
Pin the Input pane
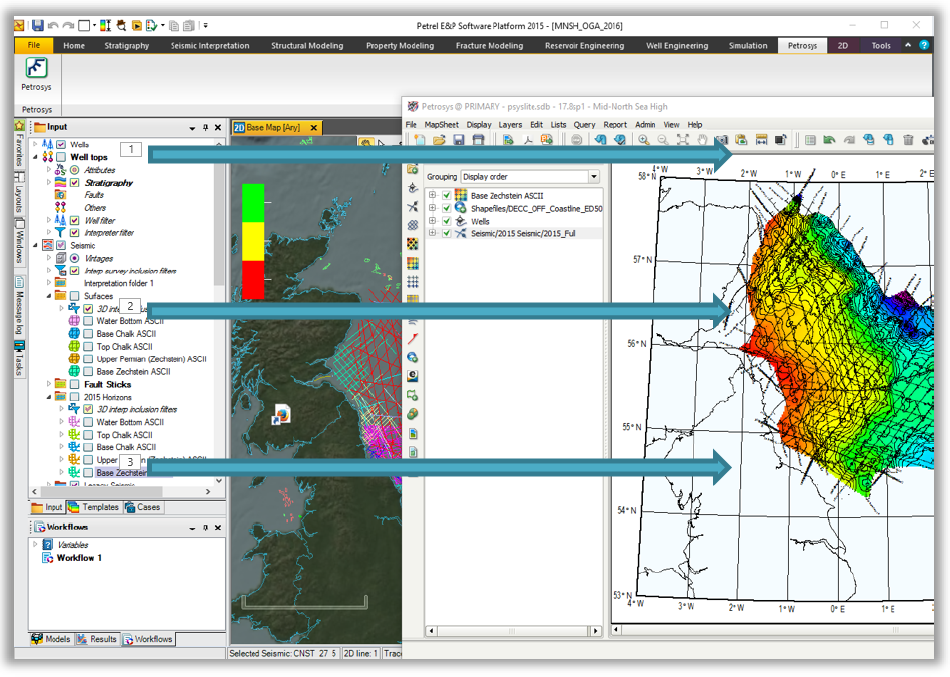[x=205, y=127]
